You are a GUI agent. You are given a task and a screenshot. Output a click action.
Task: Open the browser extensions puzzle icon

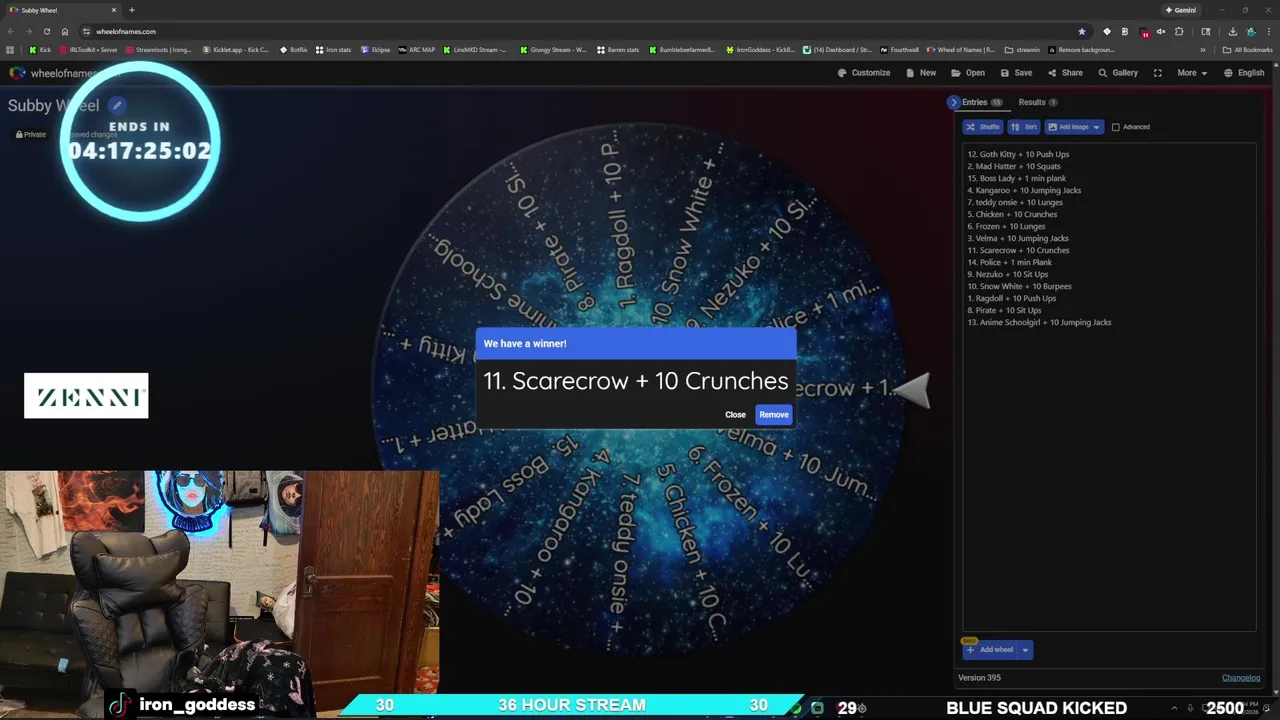(1179, 31)
